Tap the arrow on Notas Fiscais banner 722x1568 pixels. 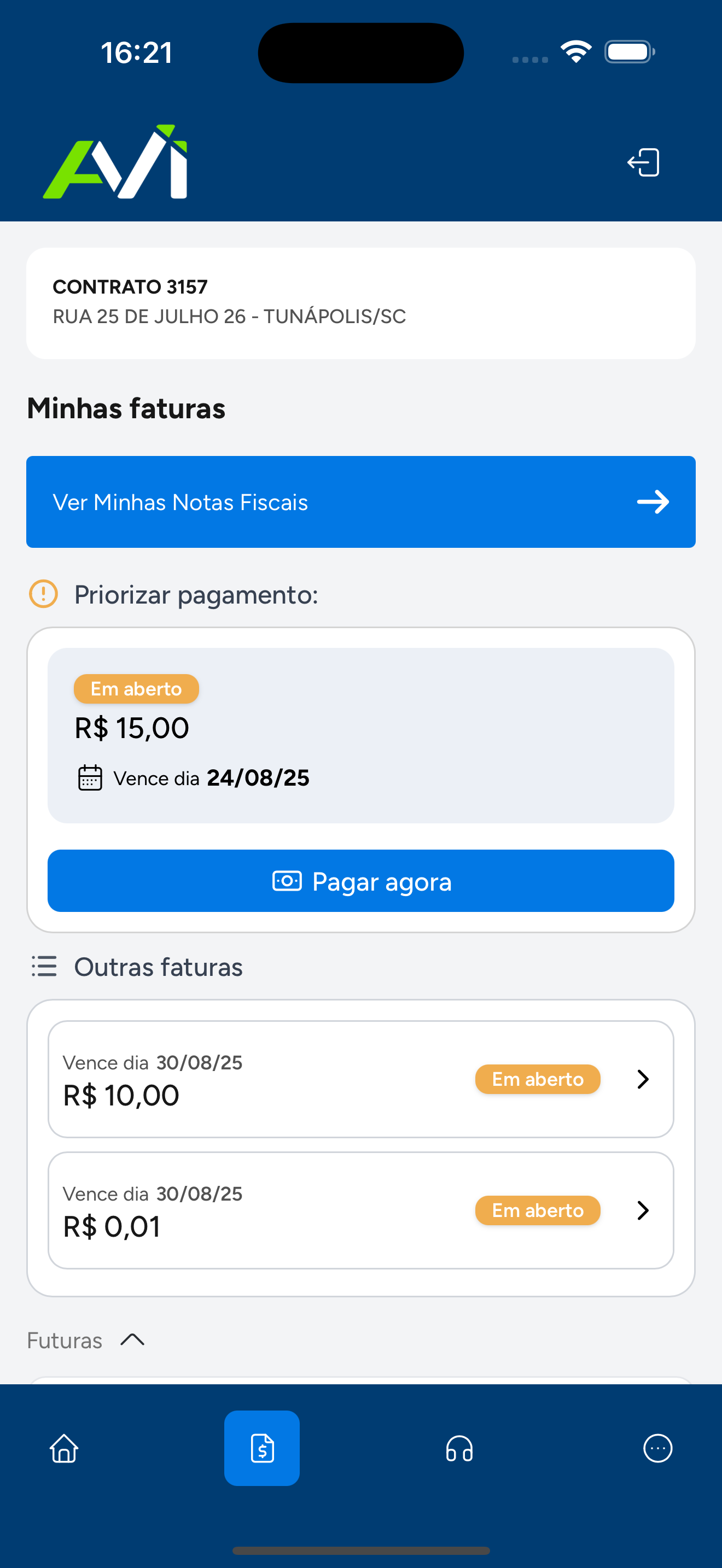pyautogui.click(x=653, y=501)
